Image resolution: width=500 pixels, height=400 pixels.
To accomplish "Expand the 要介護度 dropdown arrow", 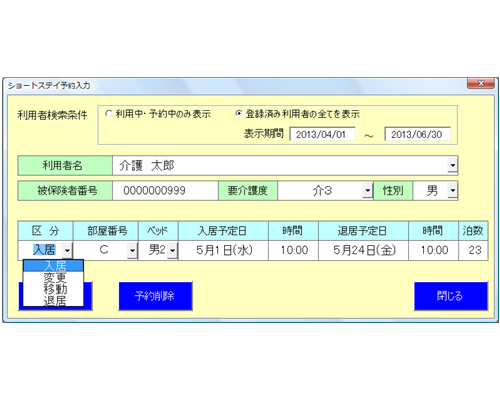I will click(x=367, y=191).
